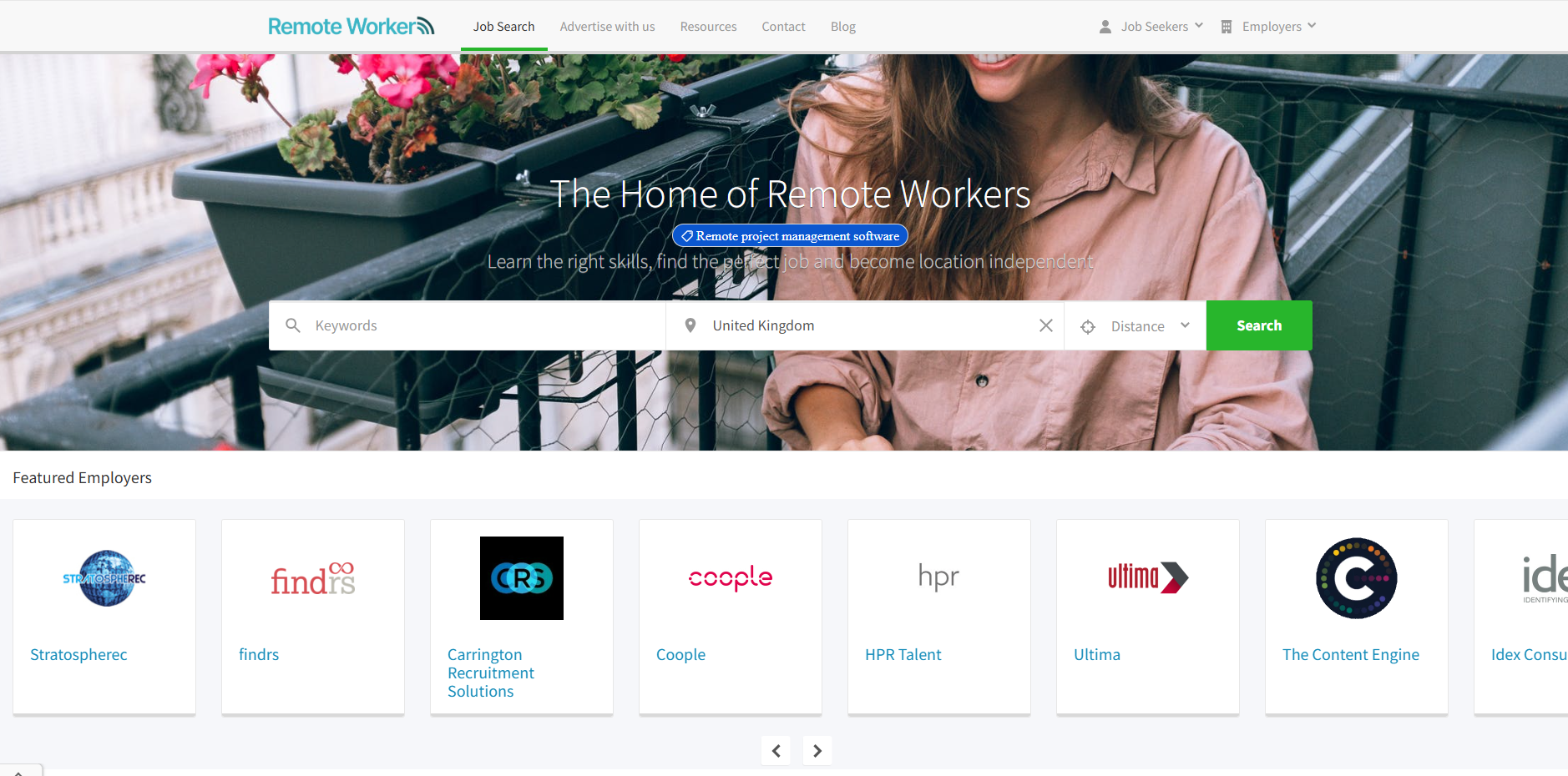Open The Content Engine employer link
Screen dimensions: 1568x776
click(x=1351, y=655)
